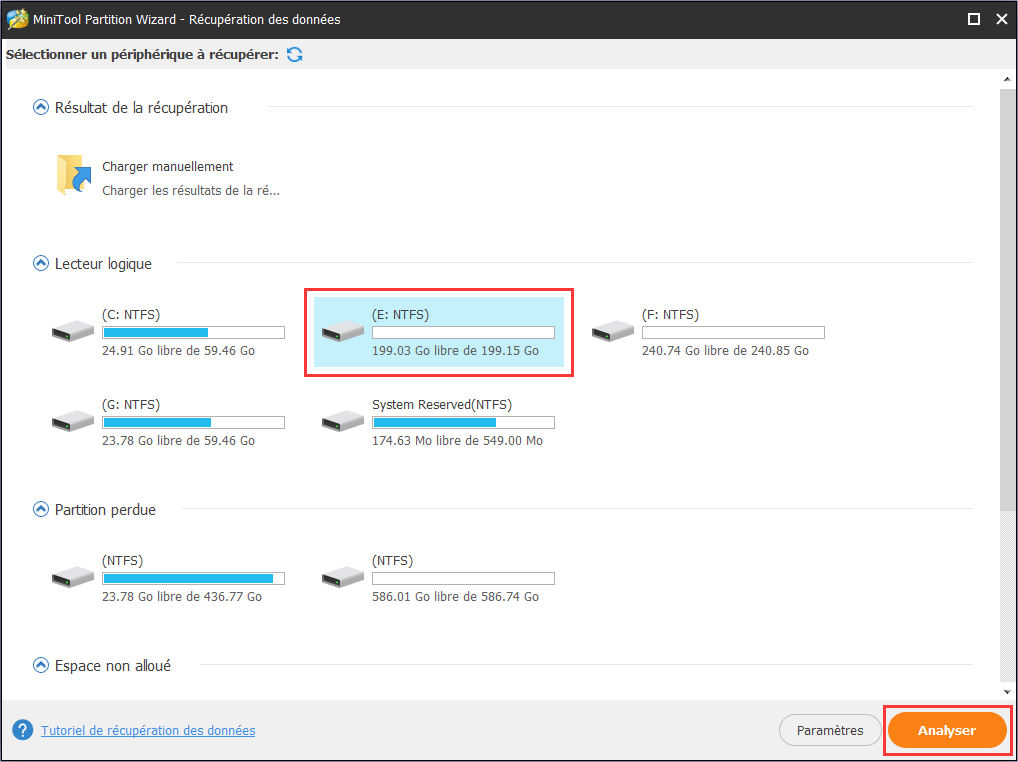The width and height of the screenshot is (1018, 762).
Task: Collapse the Espace non alloué section
Action: click(41, 665)
